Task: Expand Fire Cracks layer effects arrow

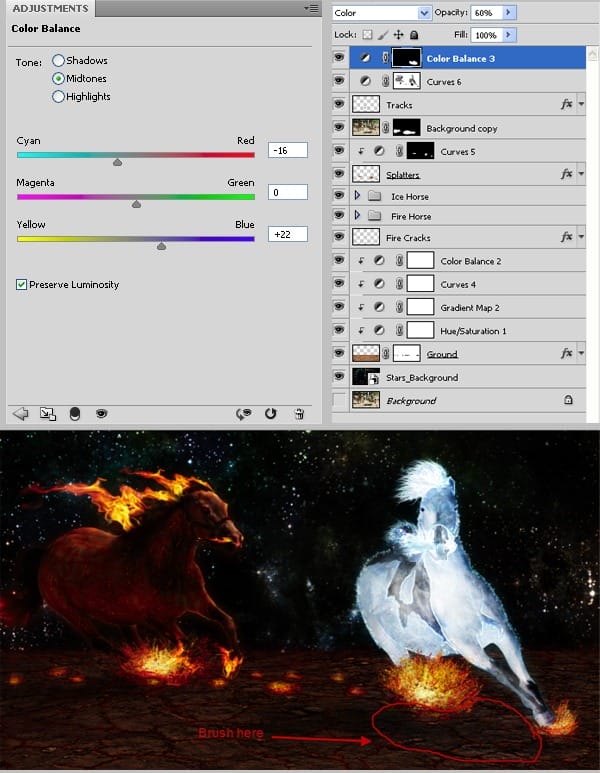Action: 581,237
